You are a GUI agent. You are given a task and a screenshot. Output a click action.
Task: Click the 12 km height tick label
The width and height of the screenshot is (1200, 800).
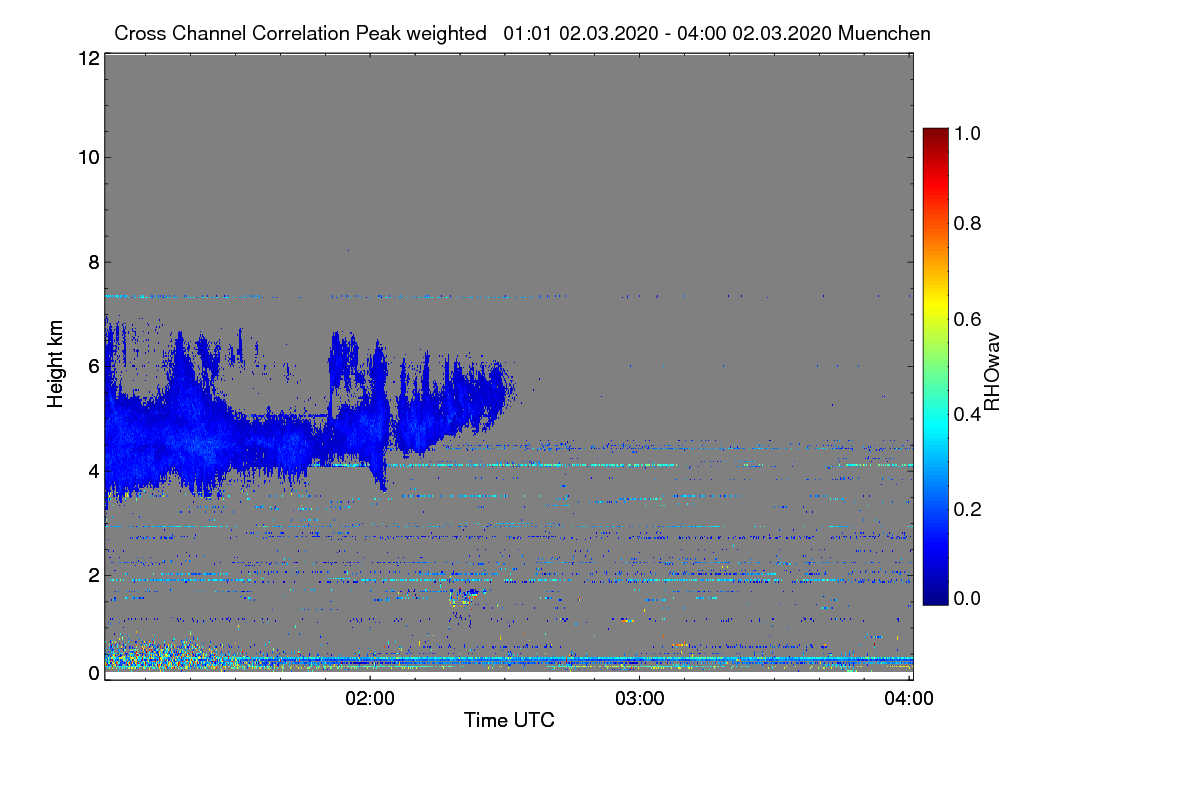tap(87, 58)
